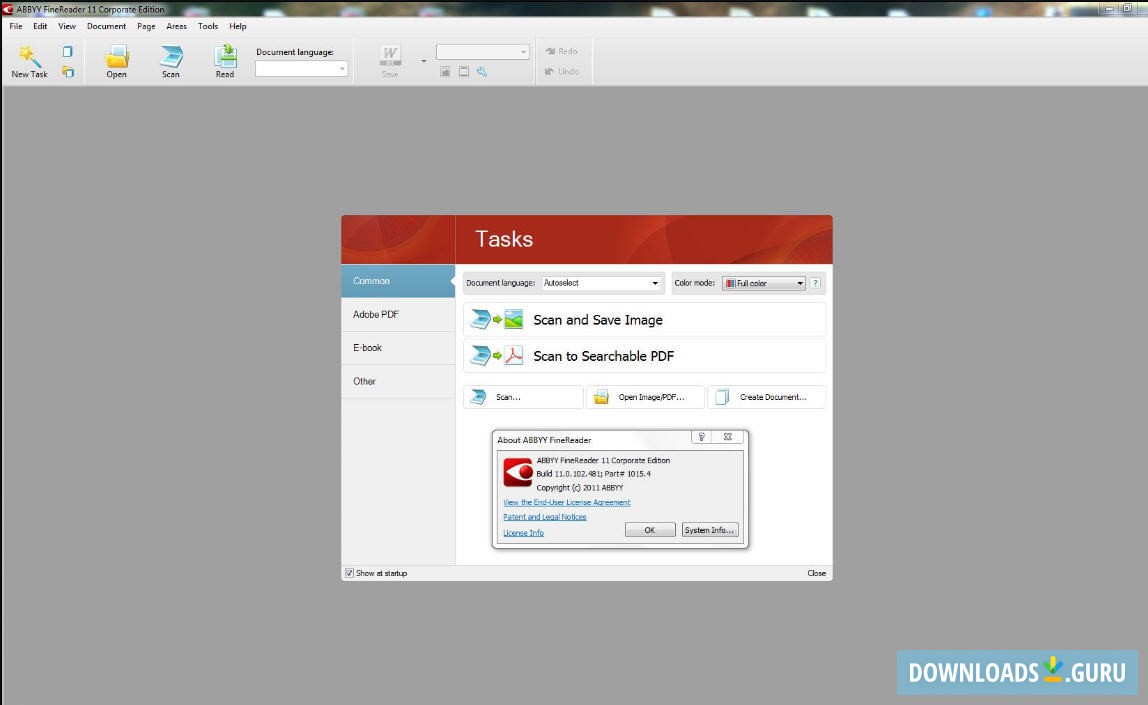Open the Document menu
1148x705 pixels.
click(106, 26)
